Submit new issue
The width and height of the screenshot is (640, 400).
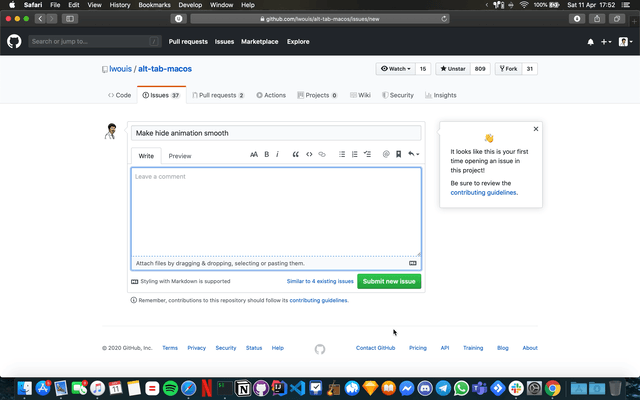pyautogui.click(x=389, y=281)
